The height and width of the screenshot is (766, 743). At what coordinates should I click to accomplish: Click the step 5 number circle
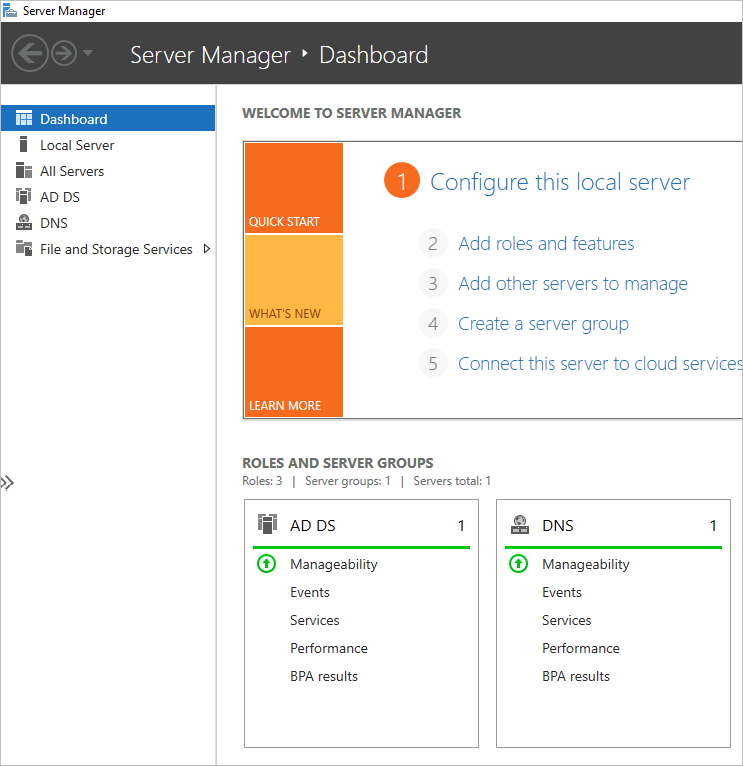433,363
